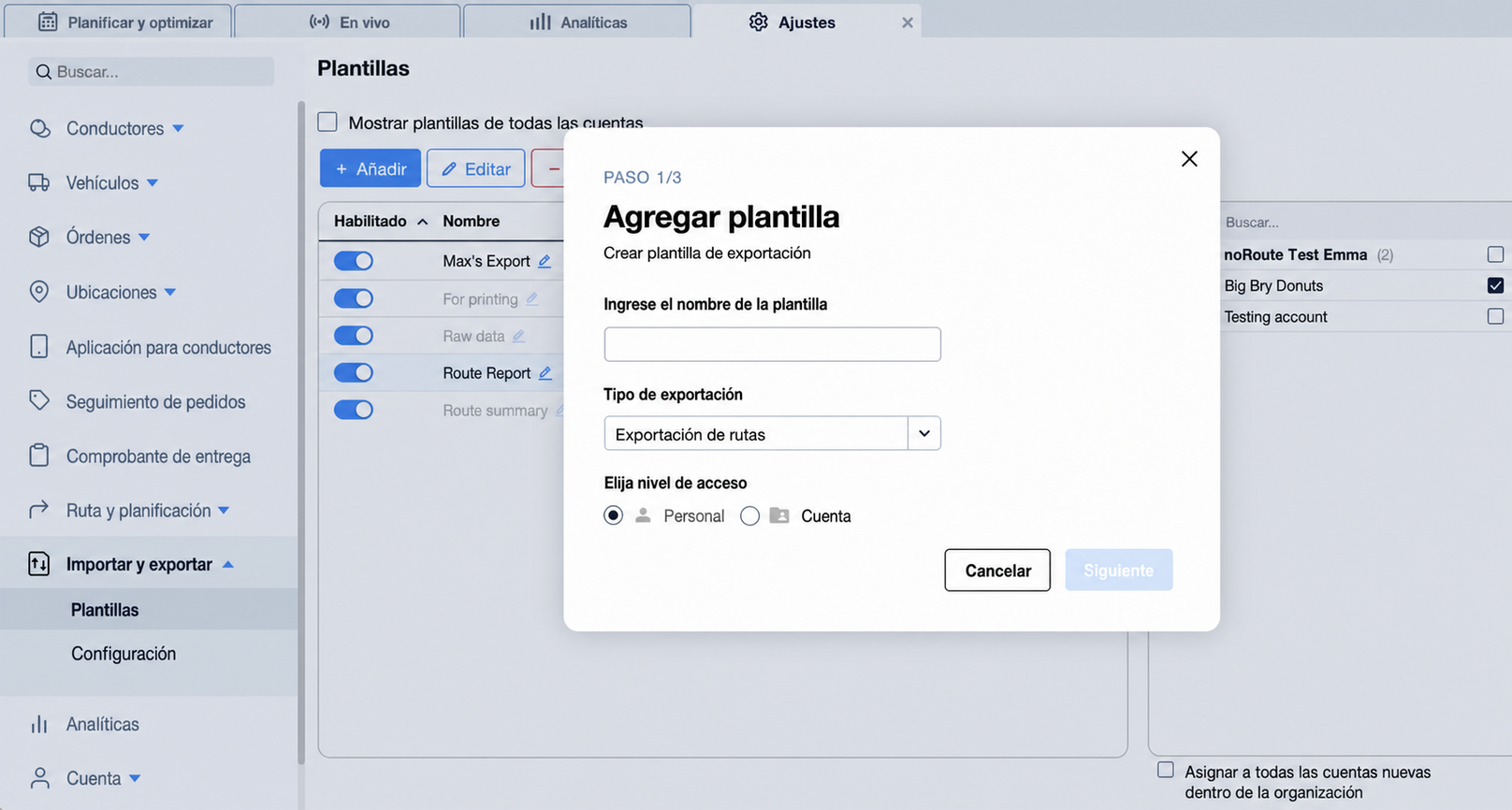Click the Cancelar button in dialog

(997, 571)
